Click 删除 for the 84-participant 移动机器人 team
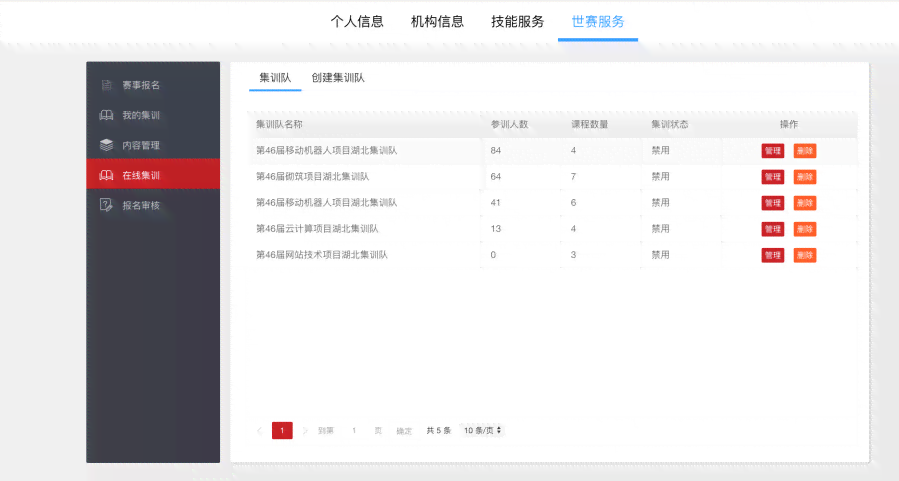This screenshot has height=481, width=899. [x=804, y=151]
